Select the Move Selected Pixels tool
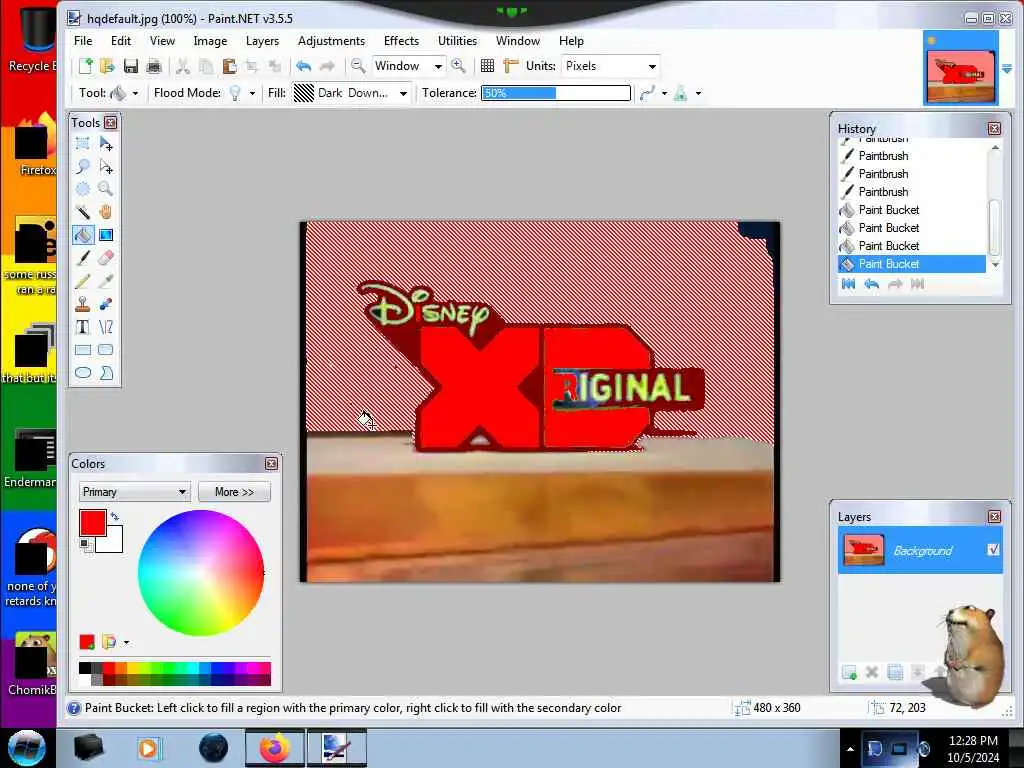 click(x=106, y=144)
